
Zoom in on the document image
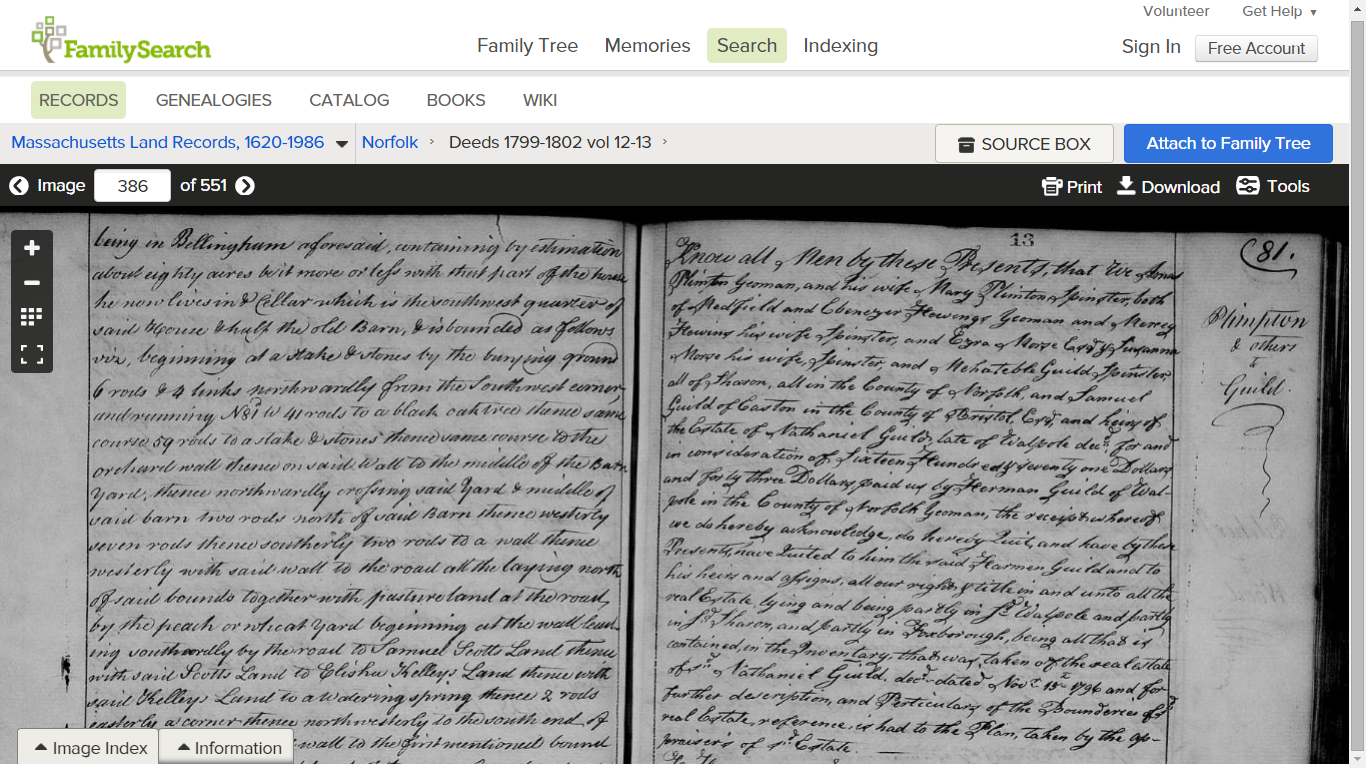(31, 247)
